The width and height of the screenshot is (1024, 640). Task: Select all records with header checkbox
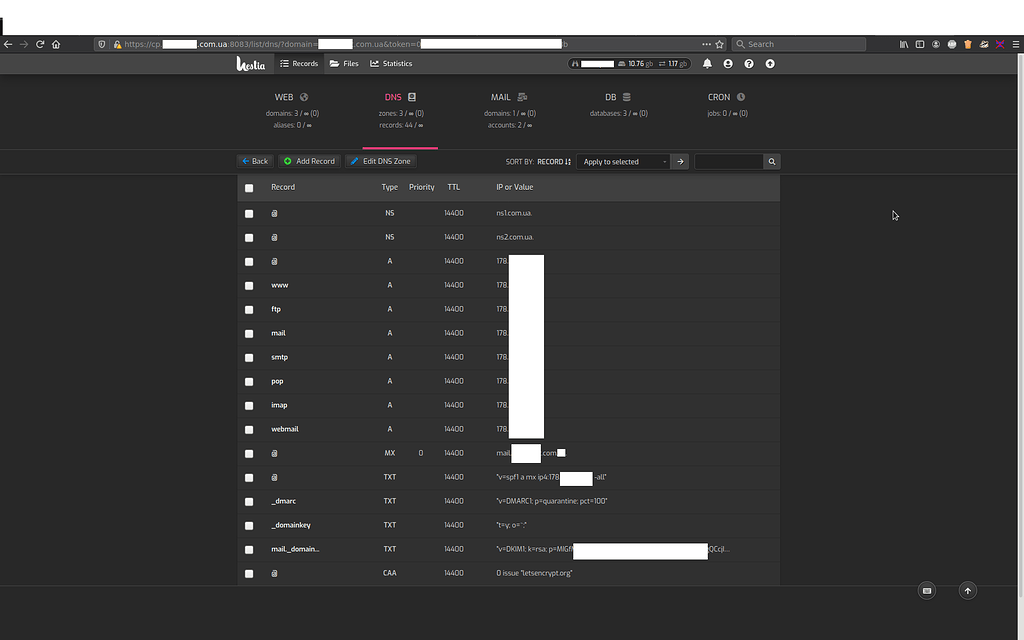tap(249, 188)
